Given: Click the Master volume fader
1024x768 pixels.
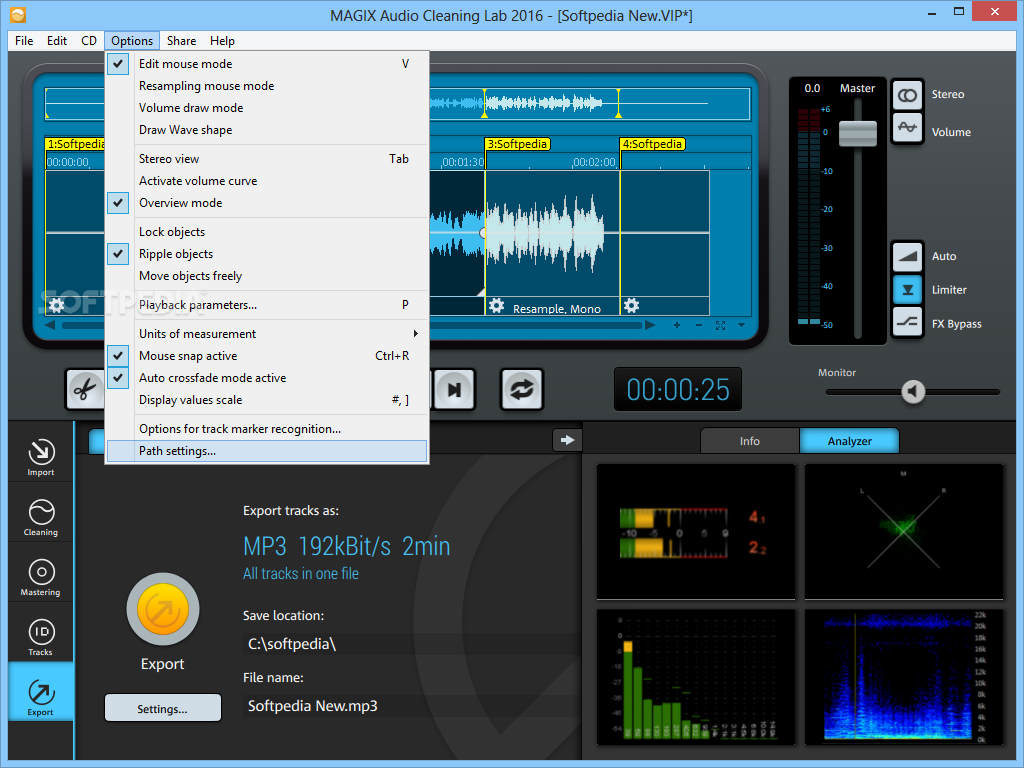Looking at the screenshot, I should click(857, 133).
